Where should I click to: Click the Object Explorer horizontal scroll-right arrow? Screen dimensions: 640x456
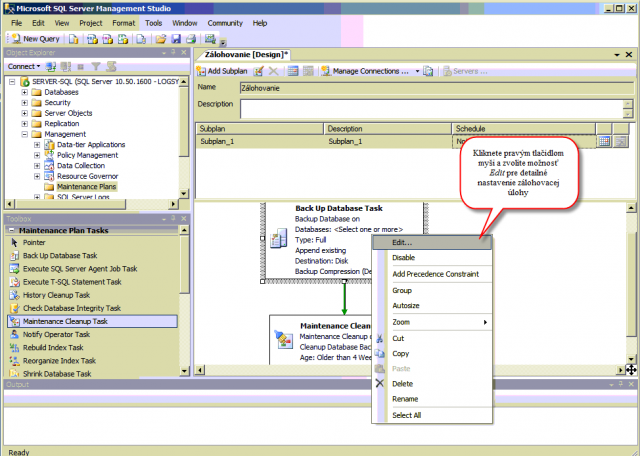(x=174, y=203)
